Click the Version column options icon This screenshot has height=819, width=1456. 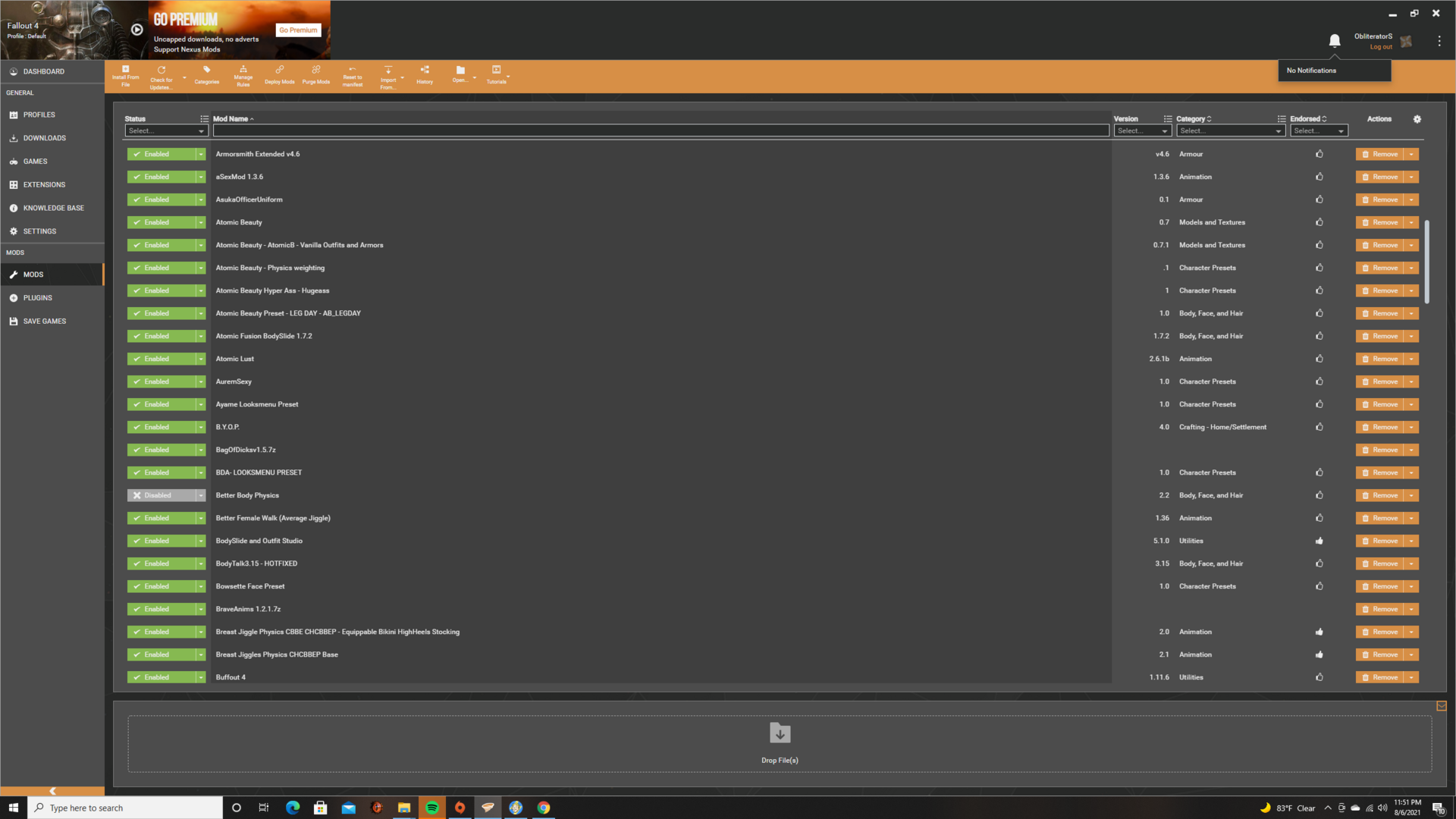point(1168,119)
